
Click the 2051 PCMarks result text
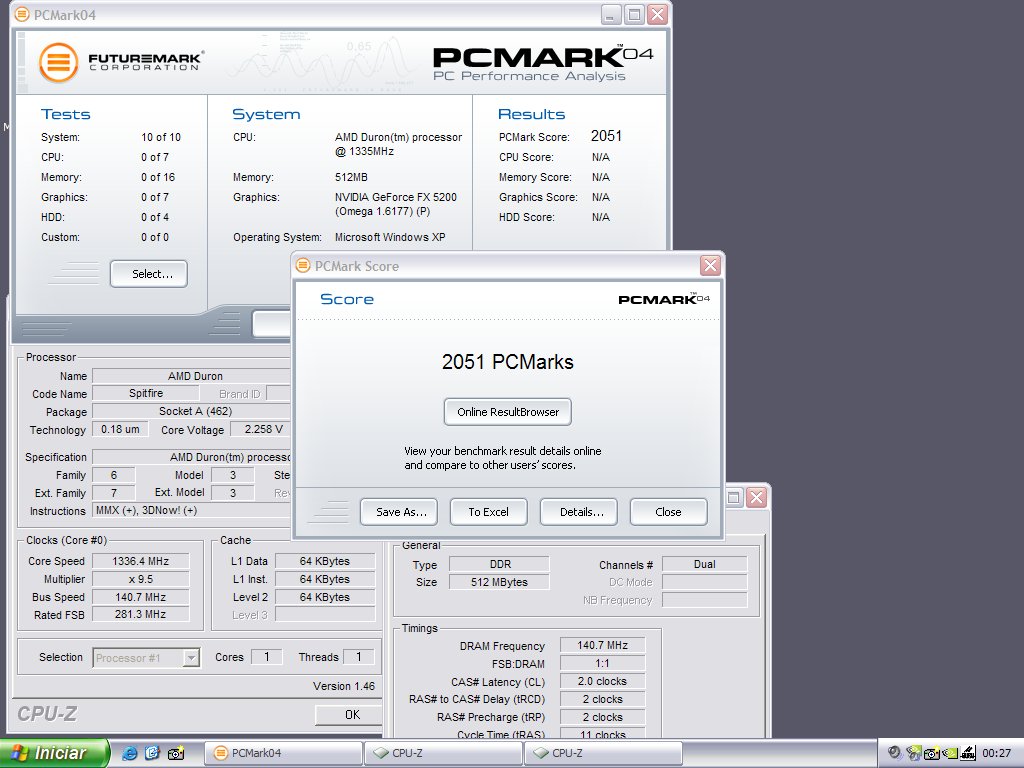click(x=507, y=362)
